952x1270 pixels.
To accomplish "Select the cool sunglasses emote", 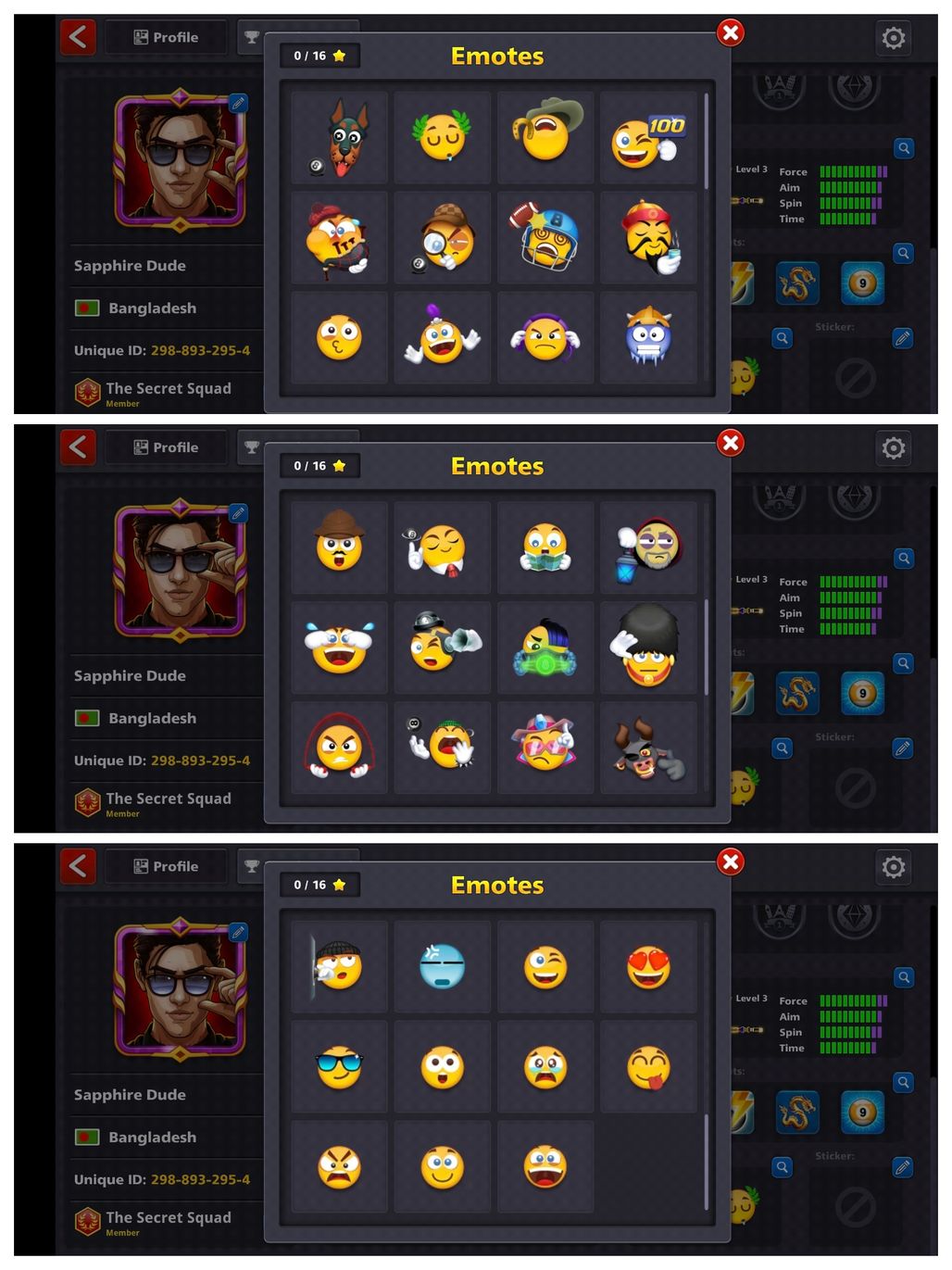I will [339, 1067].
